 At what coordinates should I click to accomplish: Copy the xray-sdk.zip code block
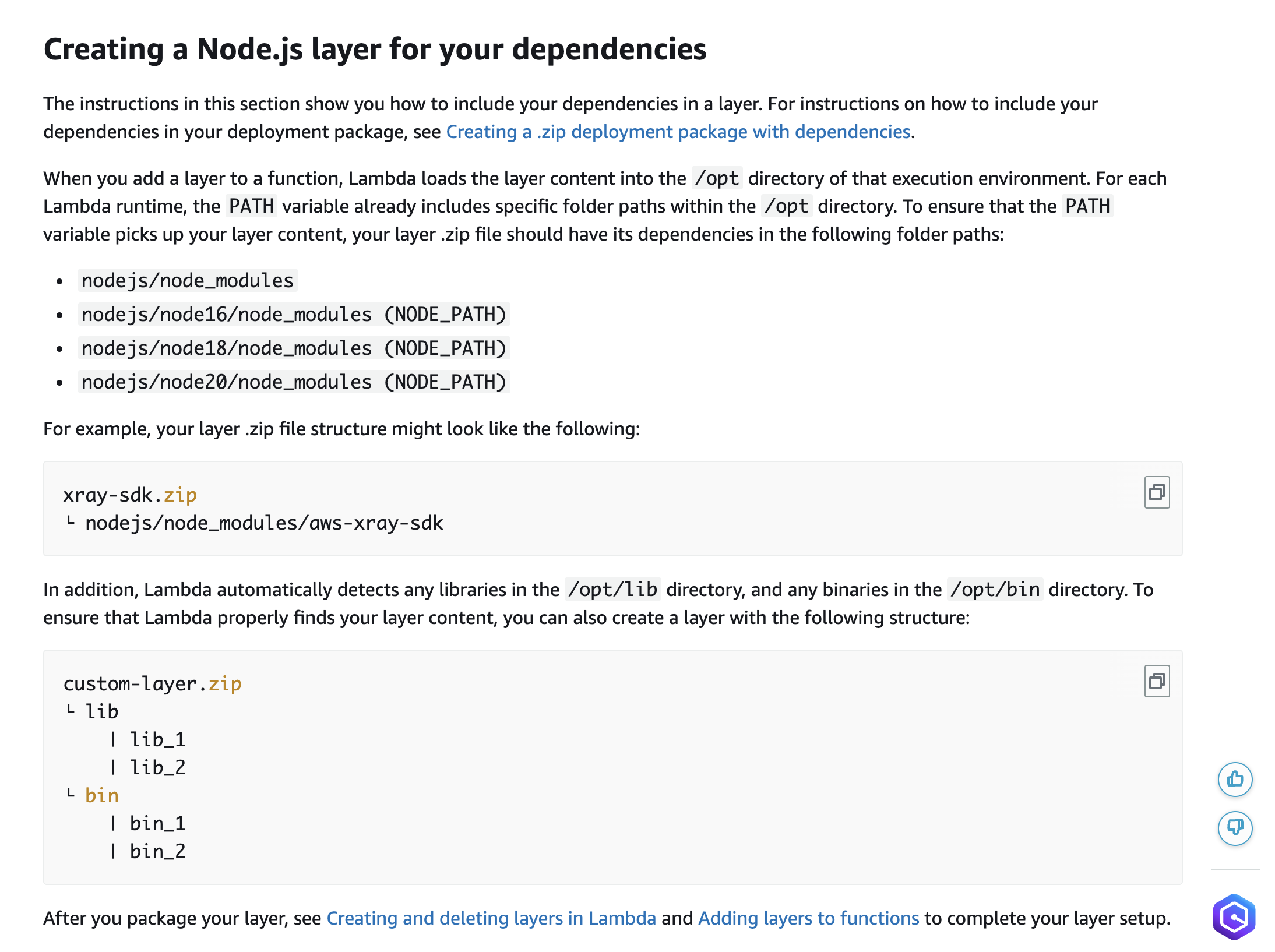pyautogui.click(x=1156, y=493)
